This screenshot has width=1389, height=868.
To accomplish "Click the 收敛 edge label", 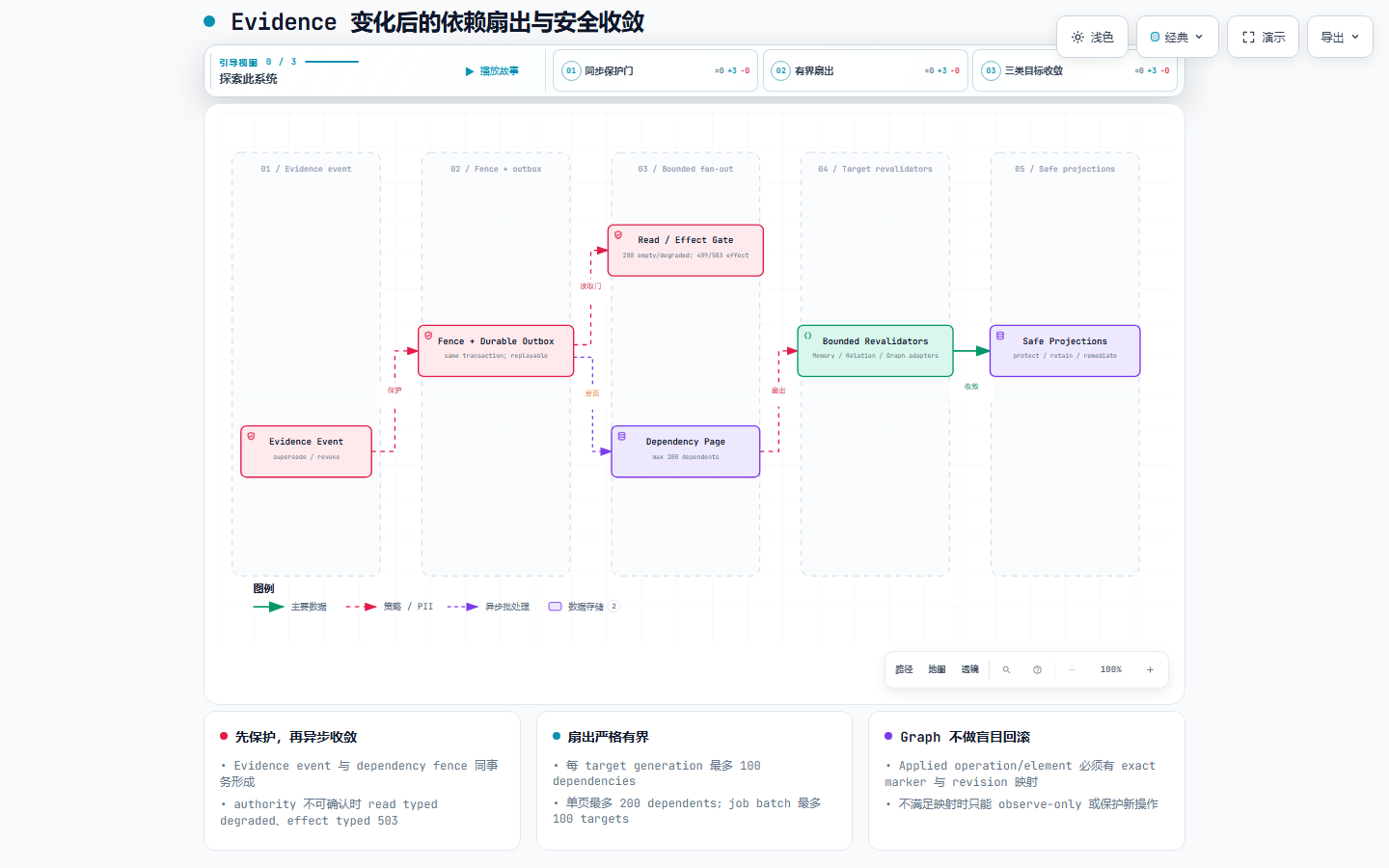I will click(x=971, y=387).
